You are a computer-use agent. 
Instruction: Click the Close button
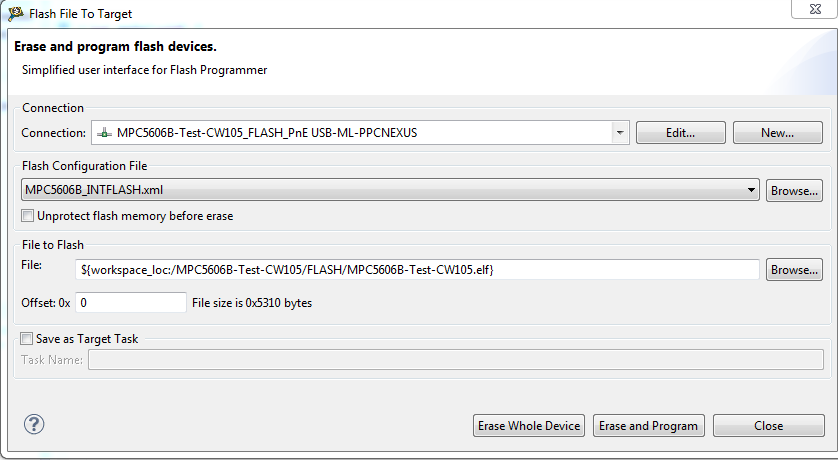(x=768, y=426)
